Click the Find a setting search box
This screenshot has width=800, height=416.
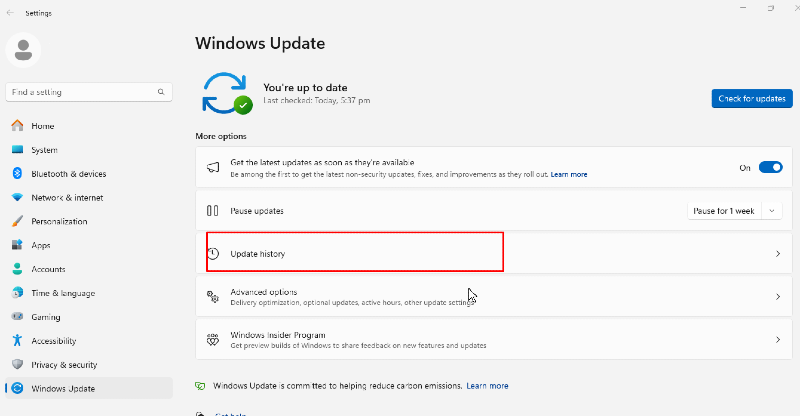(x=89, y=92)
